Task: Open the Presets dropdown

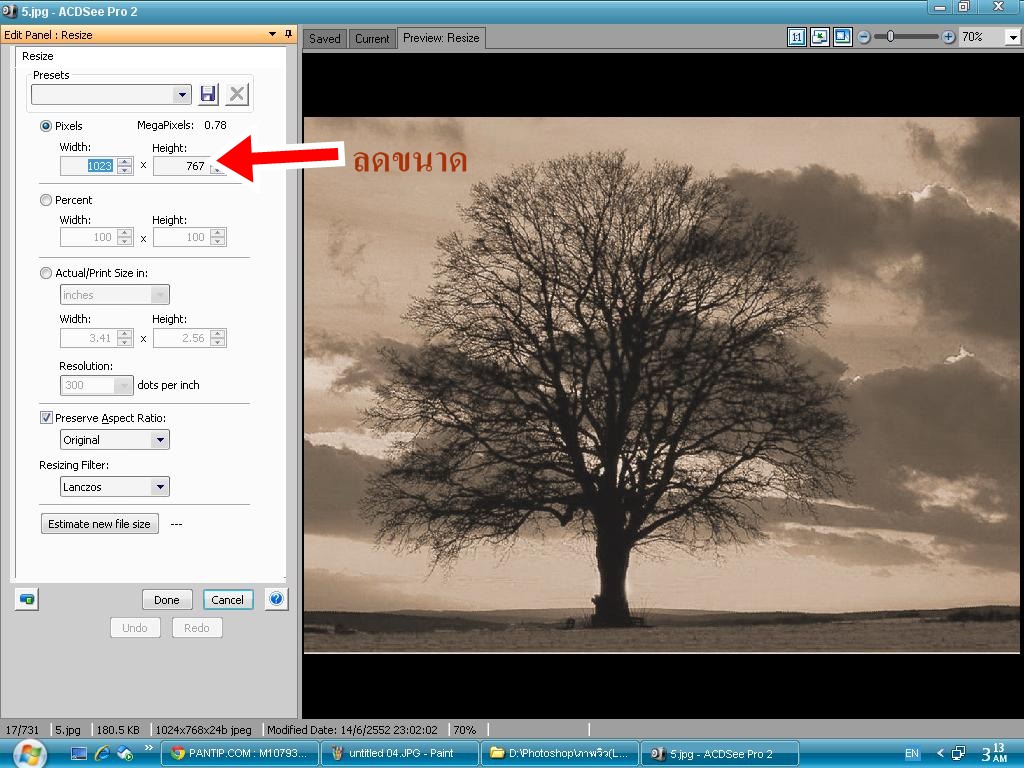Action: 182,95
